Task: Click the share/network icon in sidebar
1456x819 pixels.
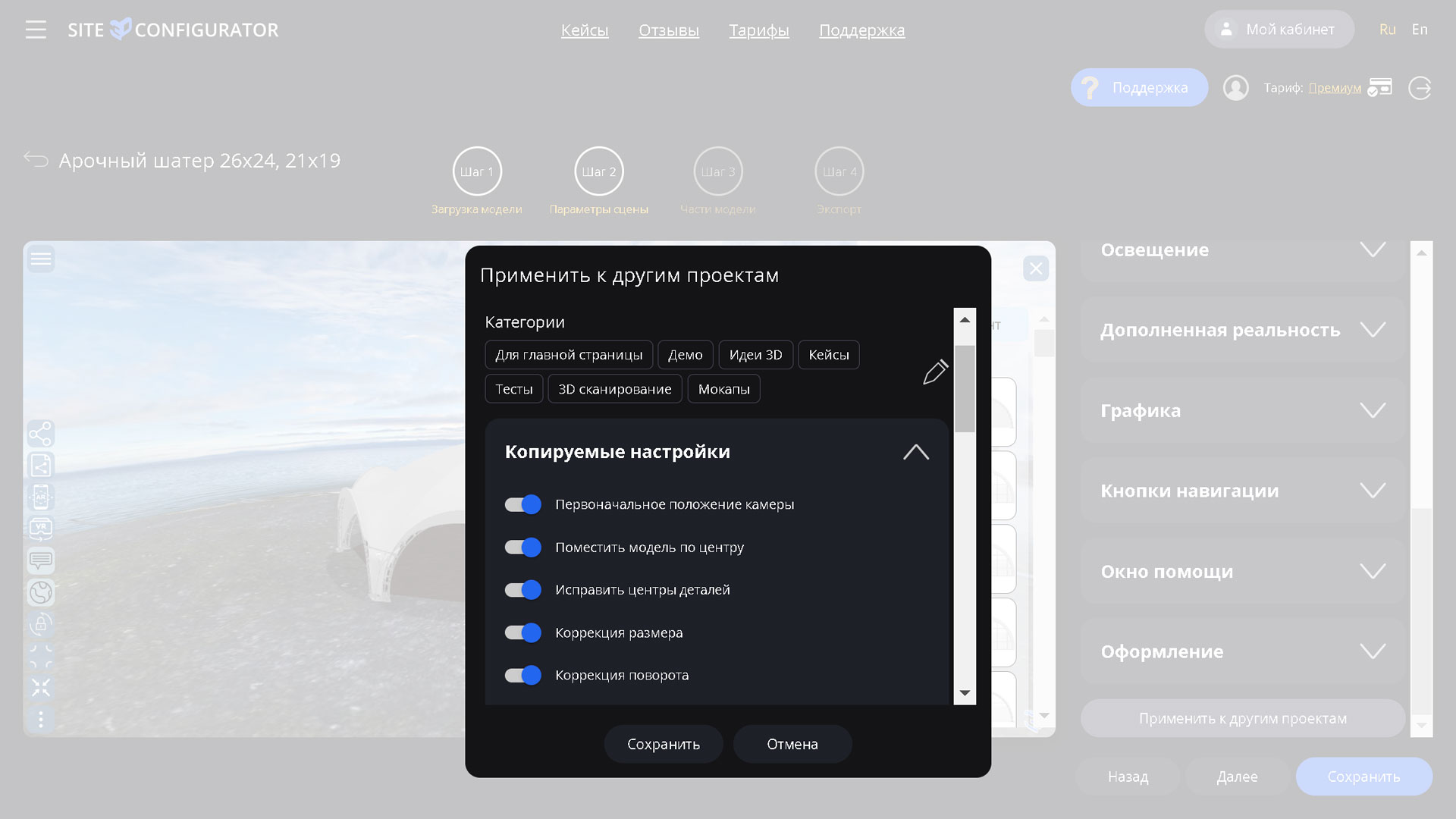Action: pyautogui.click(x=41, y=434)
